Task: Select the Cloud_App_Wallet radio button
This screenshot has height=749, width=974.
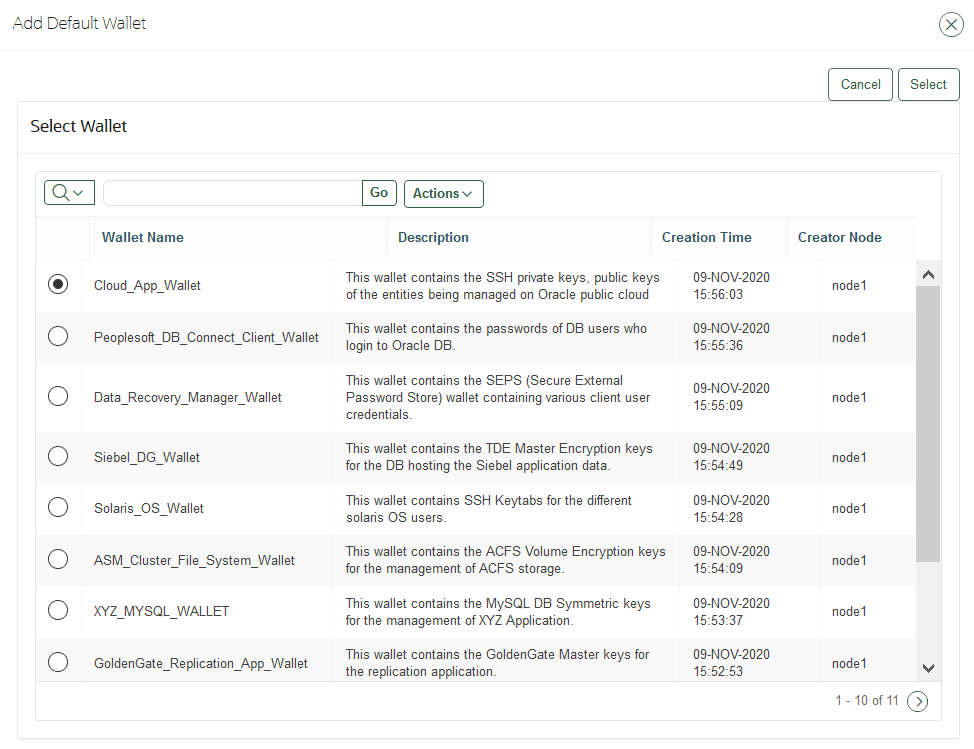Action: 57,284
